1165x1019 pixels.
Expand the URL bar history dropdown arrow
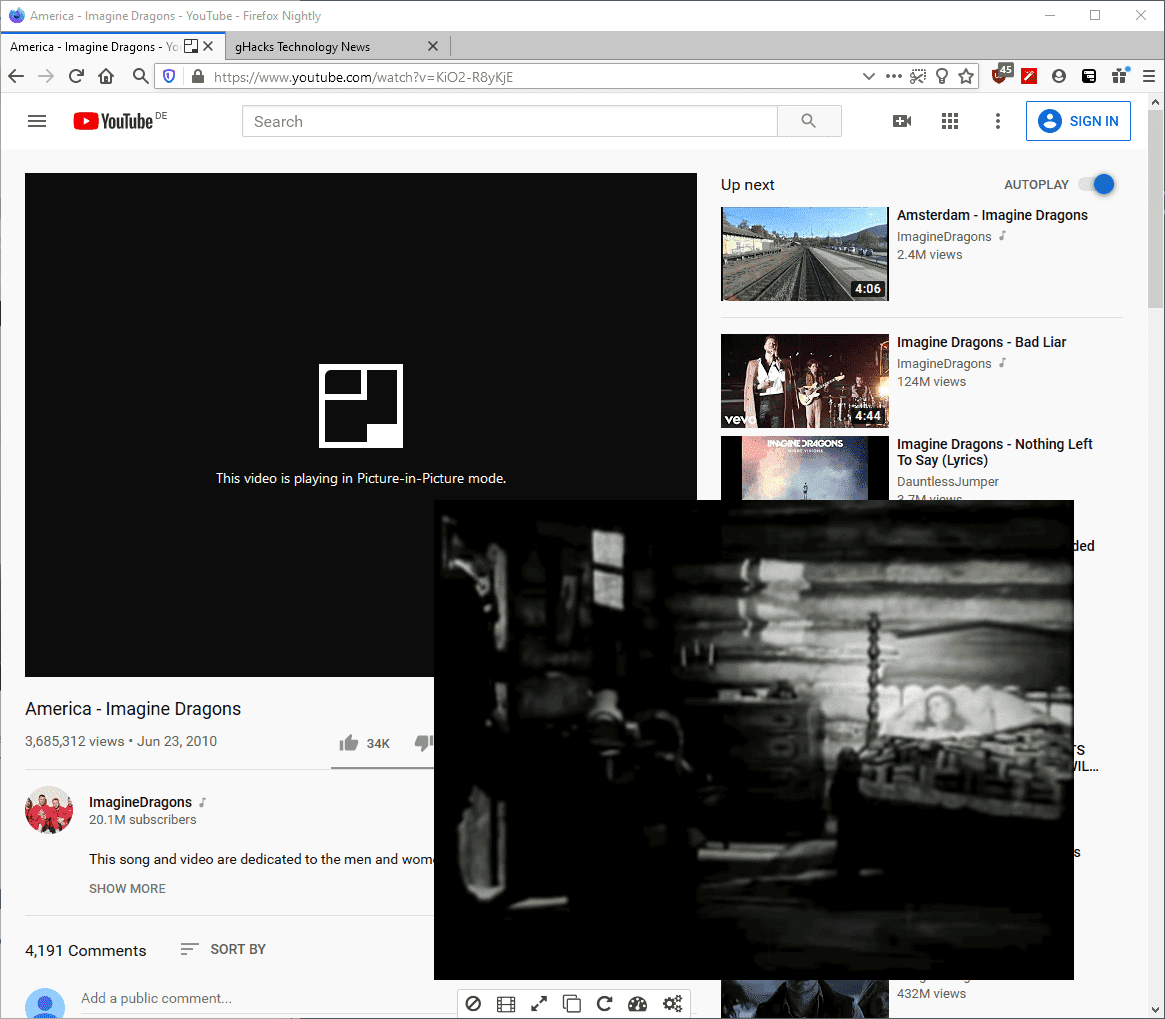868,76
